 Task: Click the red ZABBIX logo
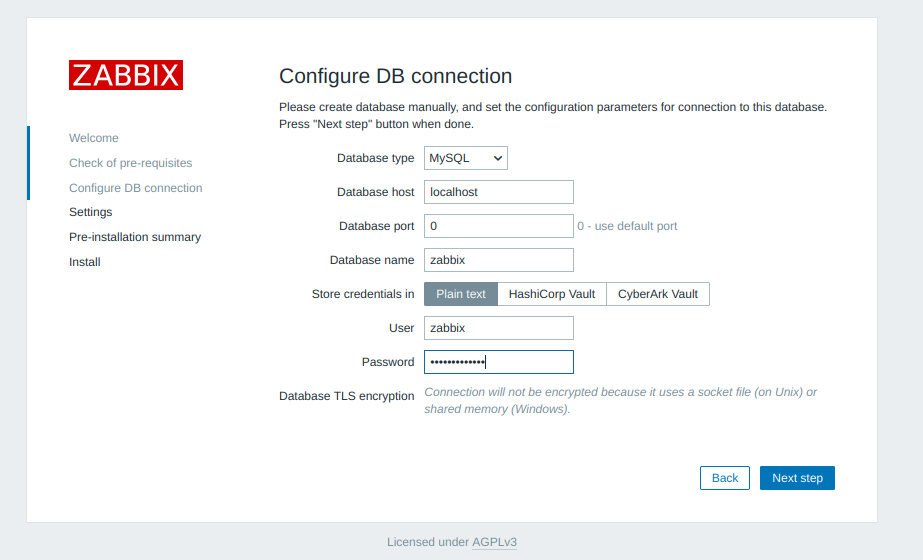pos(125,75)
